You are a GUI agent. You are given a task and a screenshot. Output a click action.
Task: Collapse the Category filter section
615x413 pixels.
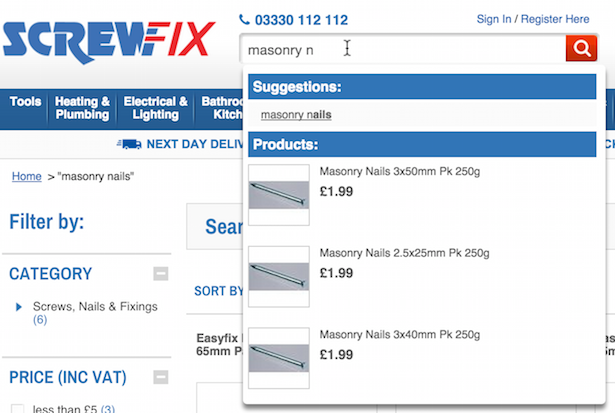pyautogui.click(x=161, y=274)
